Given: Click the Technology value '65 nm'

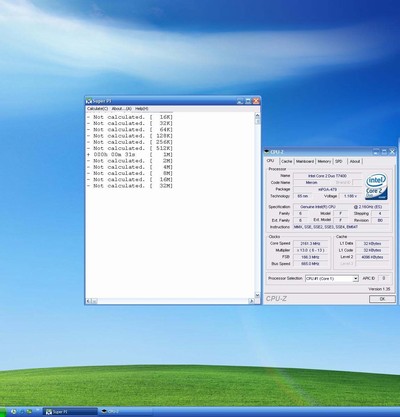Looking at the screenshot, I should [x=303, y=196].
